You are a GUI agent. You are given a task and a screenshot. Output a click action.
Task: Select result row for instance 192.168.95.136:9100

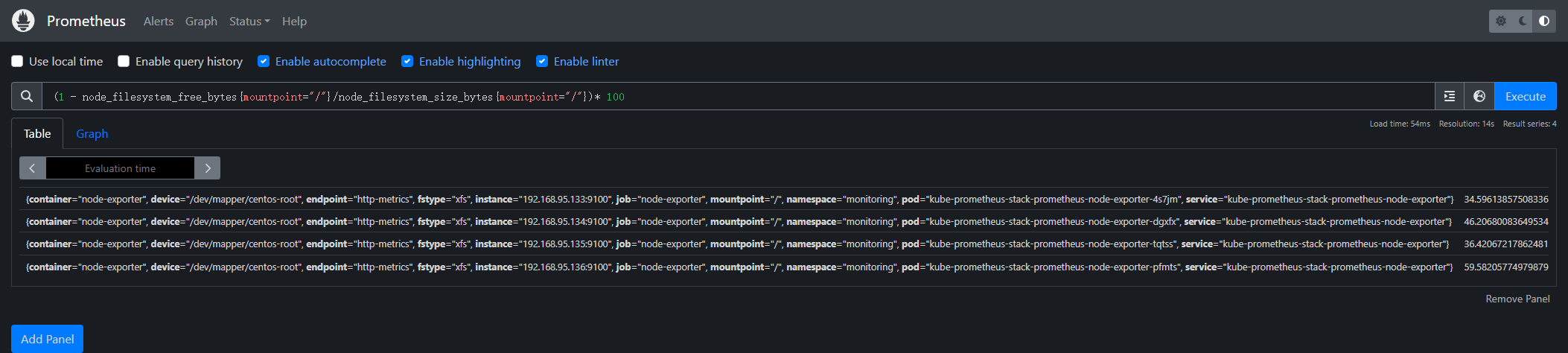coord(784,267)
